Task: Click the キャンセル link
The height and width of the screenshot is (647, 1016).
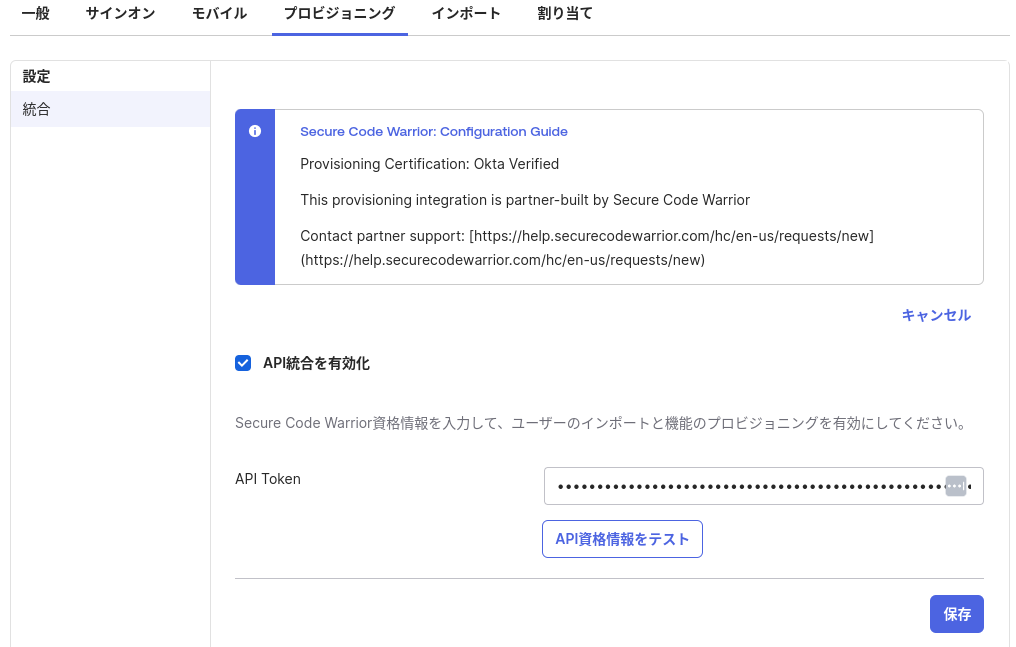Action: click(x=936, y=315)
